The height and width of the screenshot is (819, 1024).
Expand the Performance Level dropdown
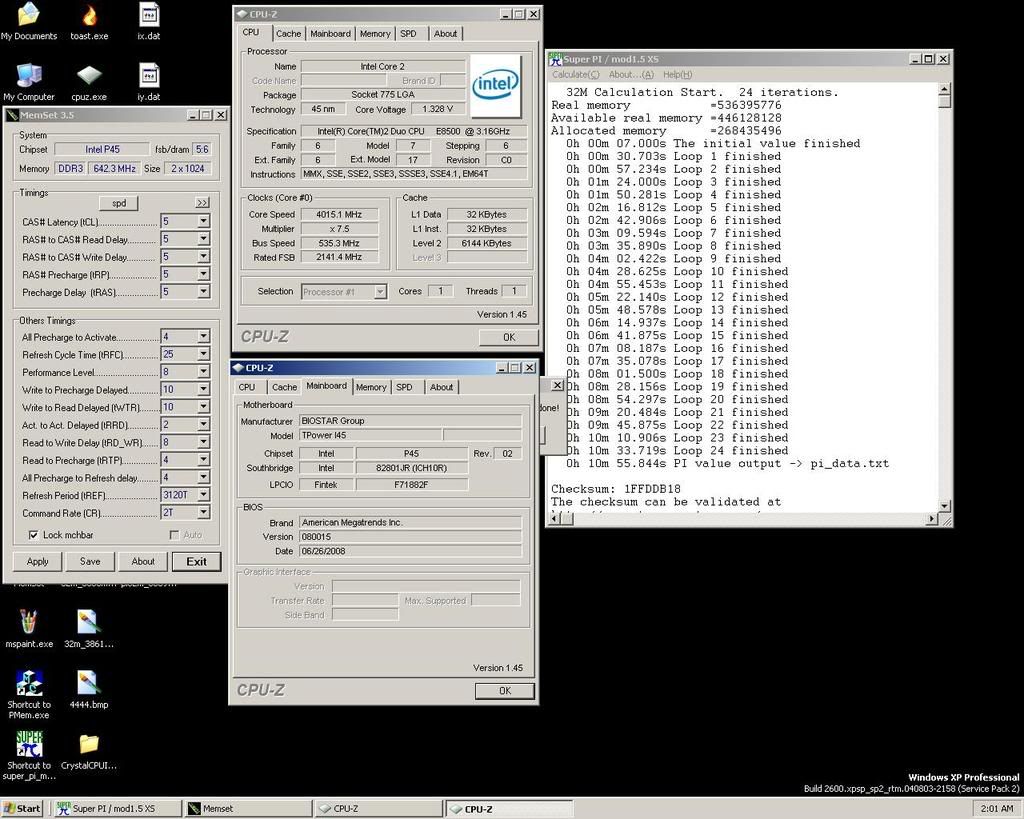[204, 372]
